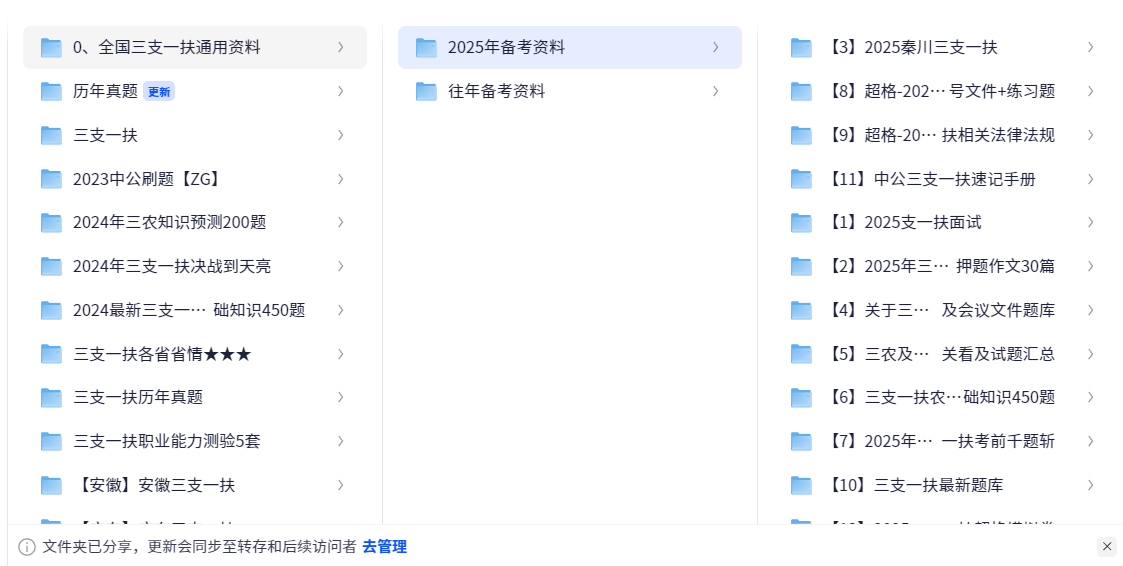Click folder icon of 【10】三支一扶最新题库
Screen dimensions: 1123x566
point(801,485)
